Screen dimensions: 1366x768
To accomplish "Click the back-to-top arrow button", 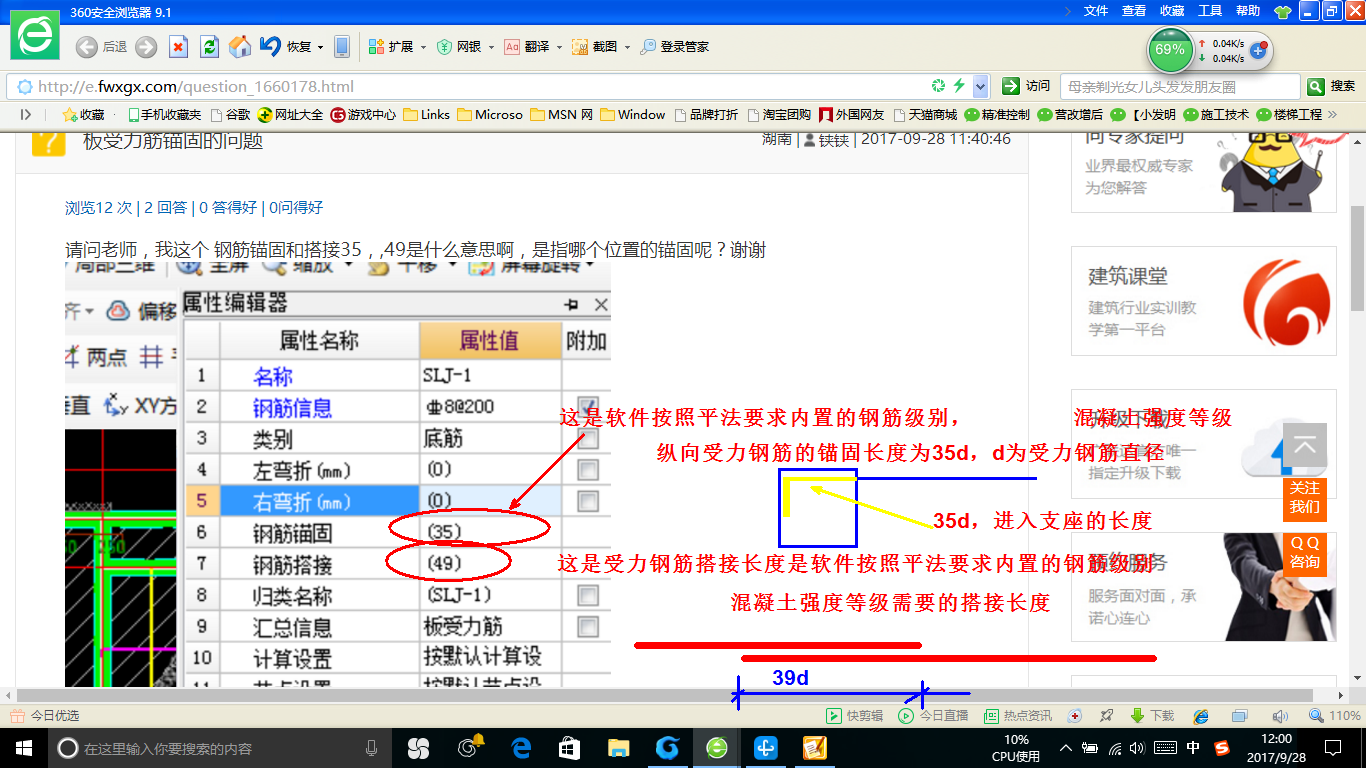I will 1304,447.
